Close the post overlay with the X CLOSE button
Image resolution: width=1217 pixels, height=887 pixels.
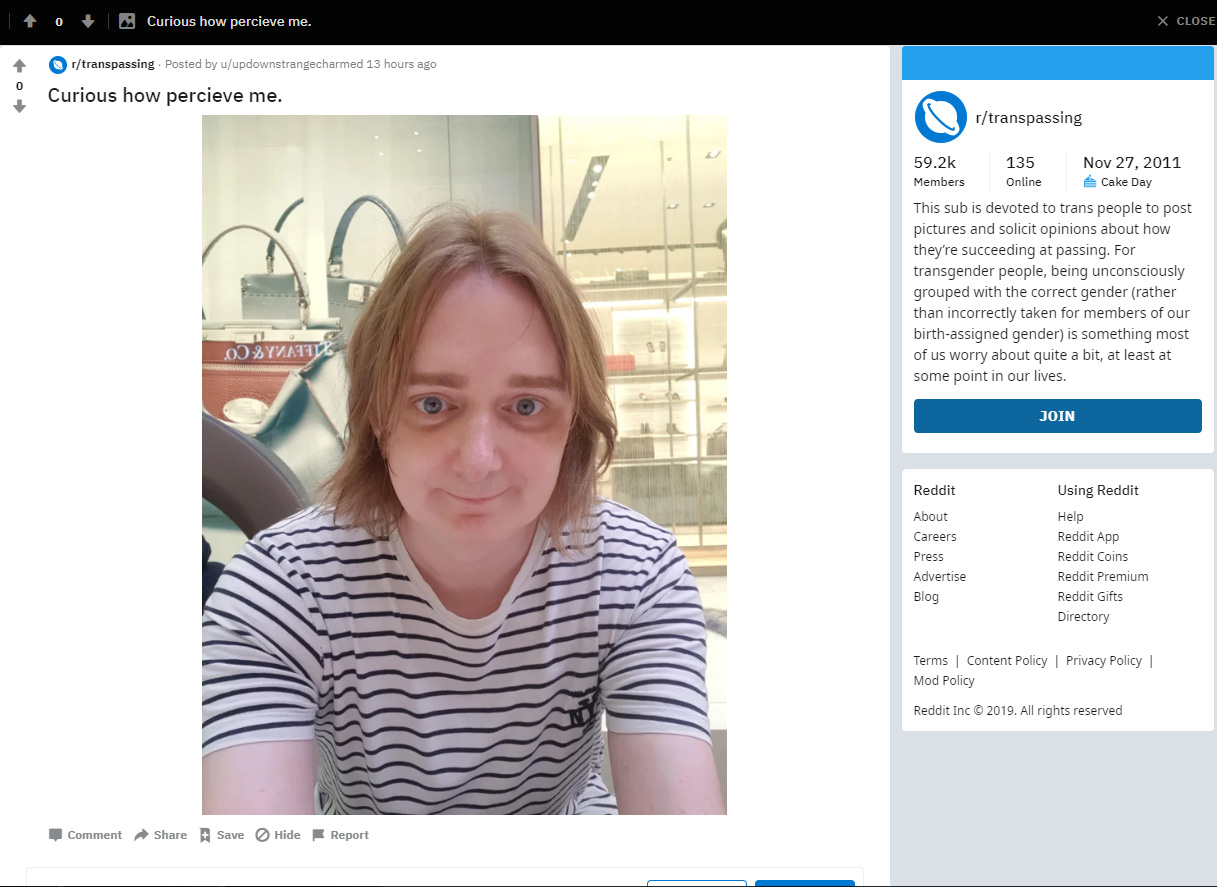tap(1186, 21)
